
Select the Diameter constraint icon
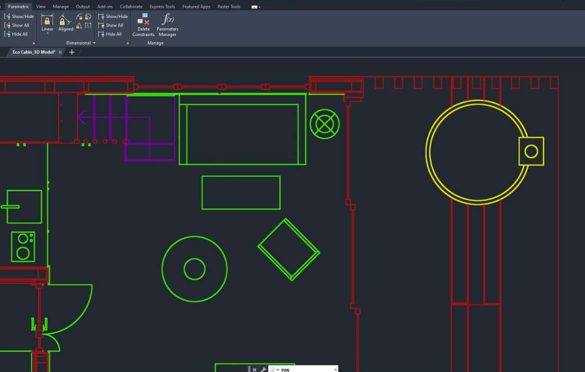coord(88,17)
